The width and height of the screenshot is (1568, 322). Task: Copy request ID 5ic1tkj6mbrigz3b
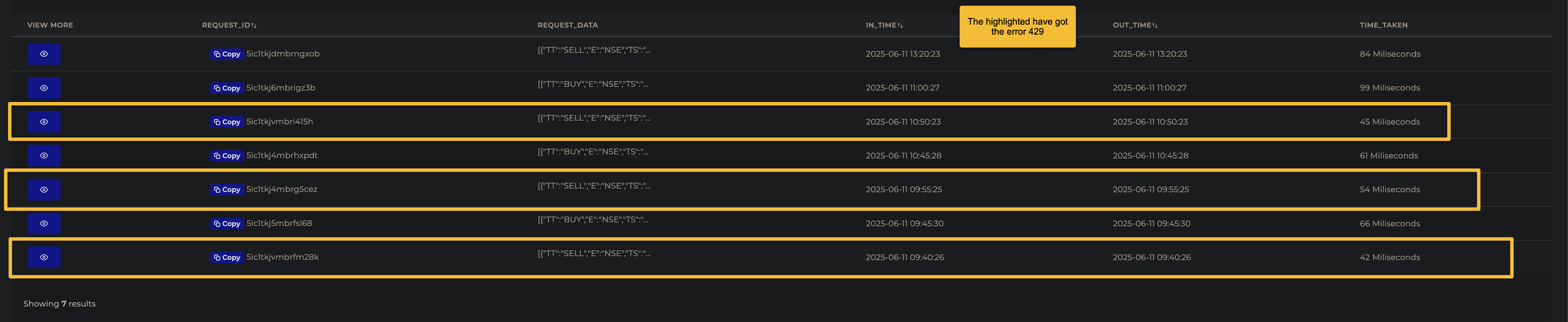click(227, 89)
